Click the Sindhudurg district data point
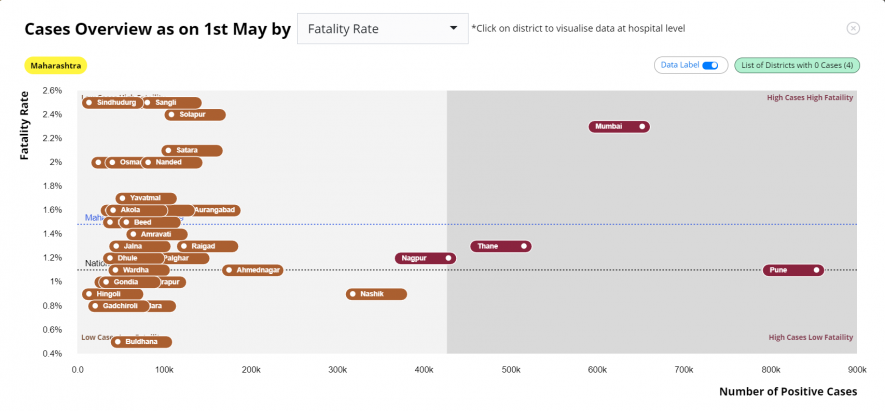 click(89, 102)
